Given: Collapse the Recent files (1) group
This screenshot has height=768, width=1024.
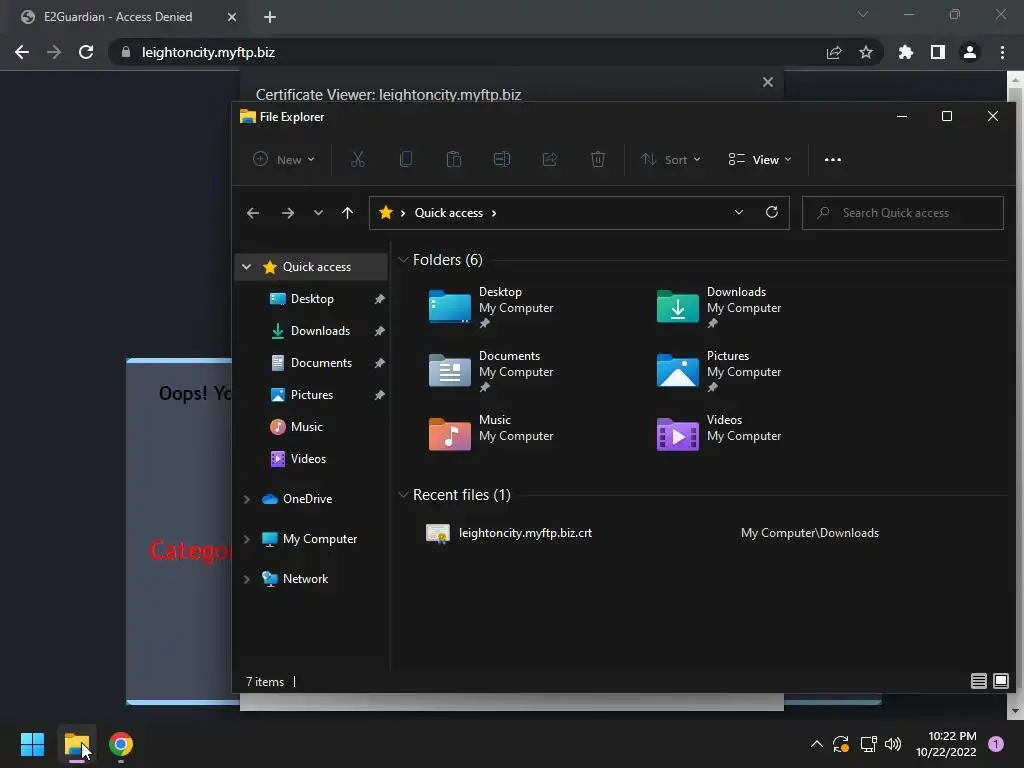Looking at the screenshot, I should click(x=403, y=495).
